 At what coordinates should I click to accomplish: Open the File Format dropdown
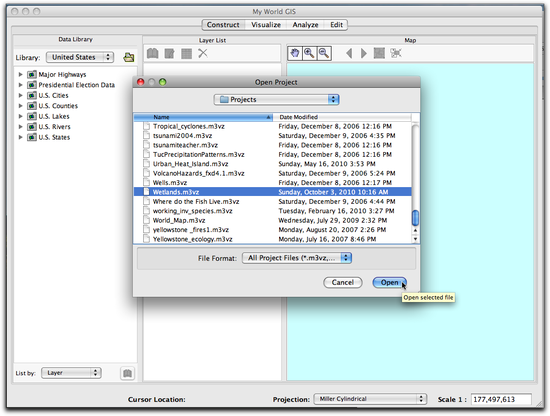(296, 258)
